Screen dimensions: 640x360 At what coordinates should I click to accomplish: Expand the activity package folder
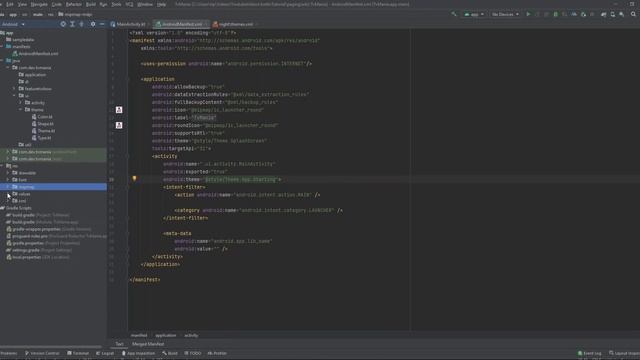click(x=20, y=103)
